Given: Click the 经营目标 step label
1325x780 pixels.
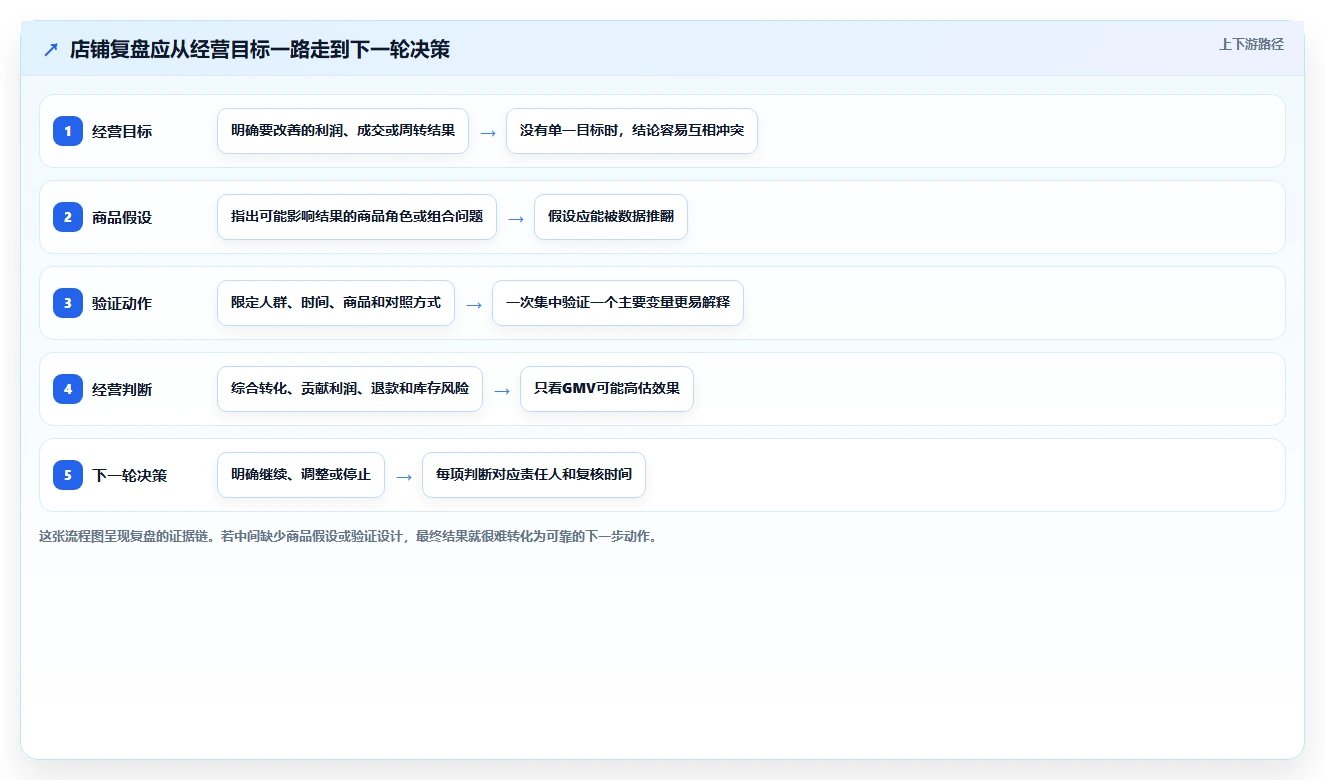Looking at the screenshot, I should pyautogui.click(x=122, y=131).
